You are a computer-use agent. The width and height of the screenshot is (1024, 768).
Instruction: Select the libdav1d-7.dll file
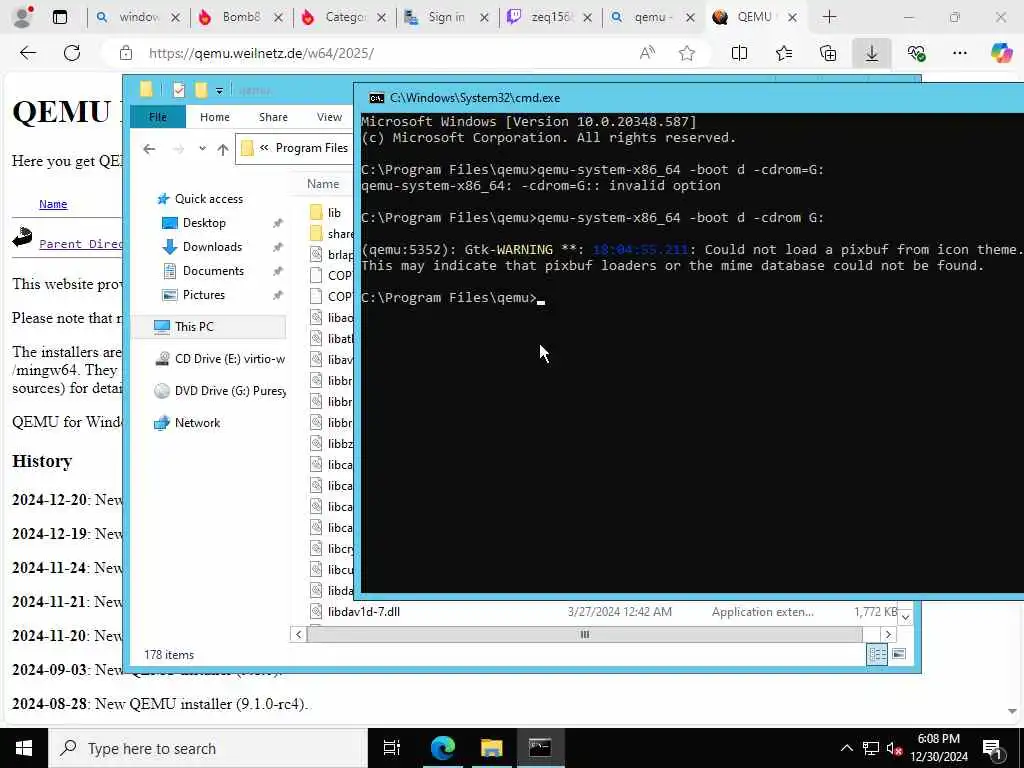tap(364, 612)
